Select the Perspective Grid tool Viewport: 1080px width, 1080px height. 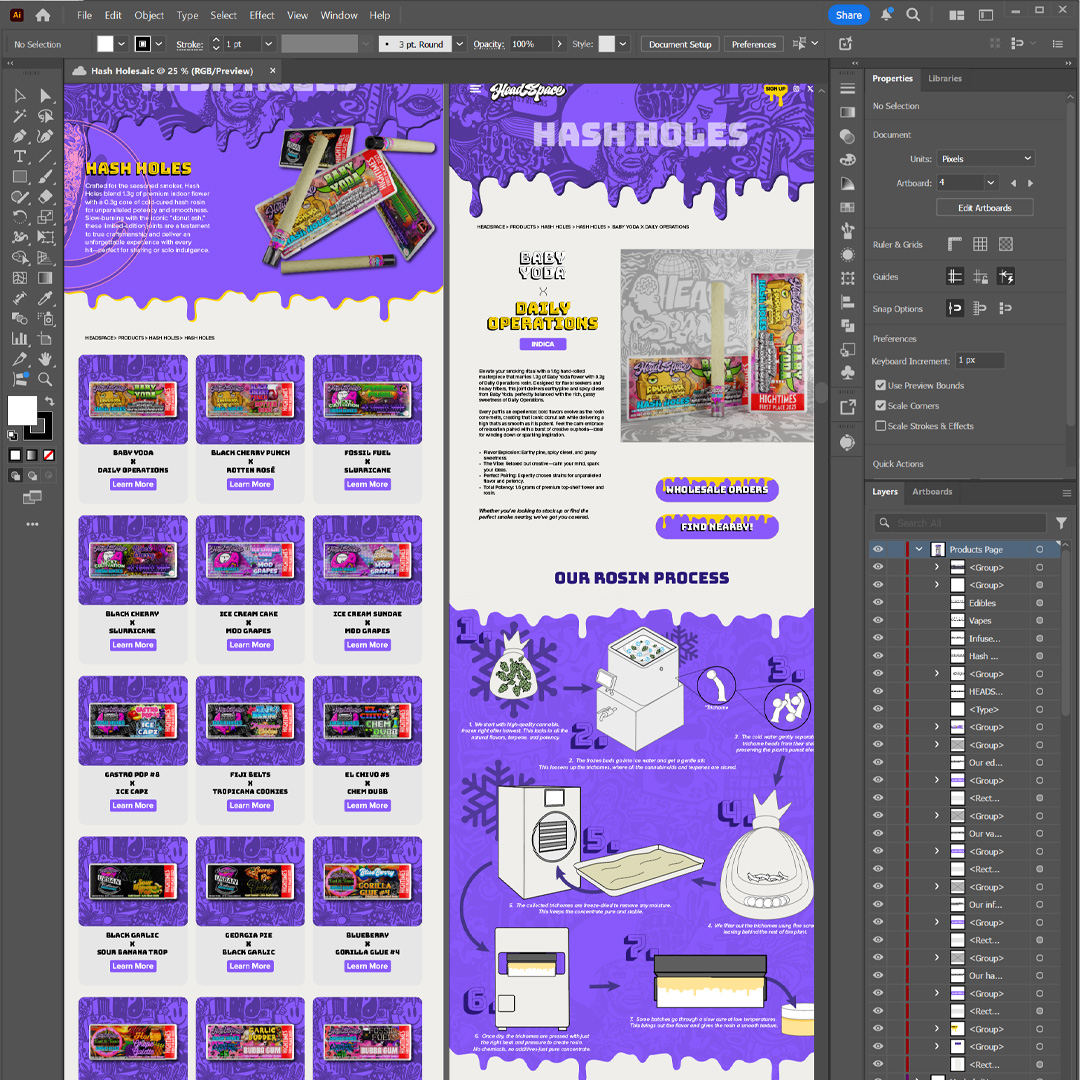point(45,258)
